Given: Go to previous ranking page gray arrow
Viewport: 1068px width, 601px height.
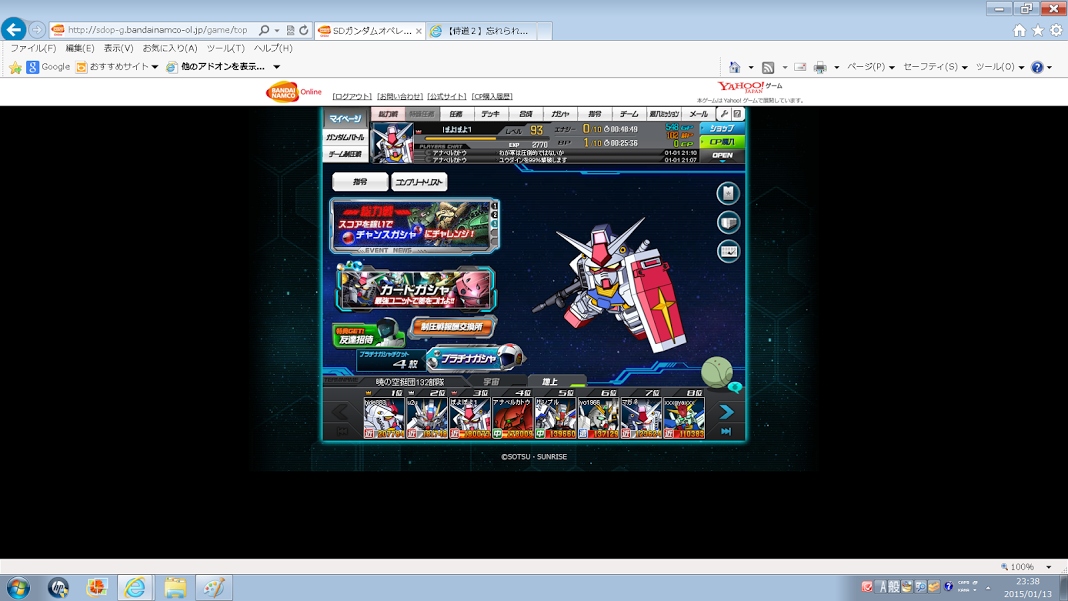Looking at the screenshot, I should (340, 412).
